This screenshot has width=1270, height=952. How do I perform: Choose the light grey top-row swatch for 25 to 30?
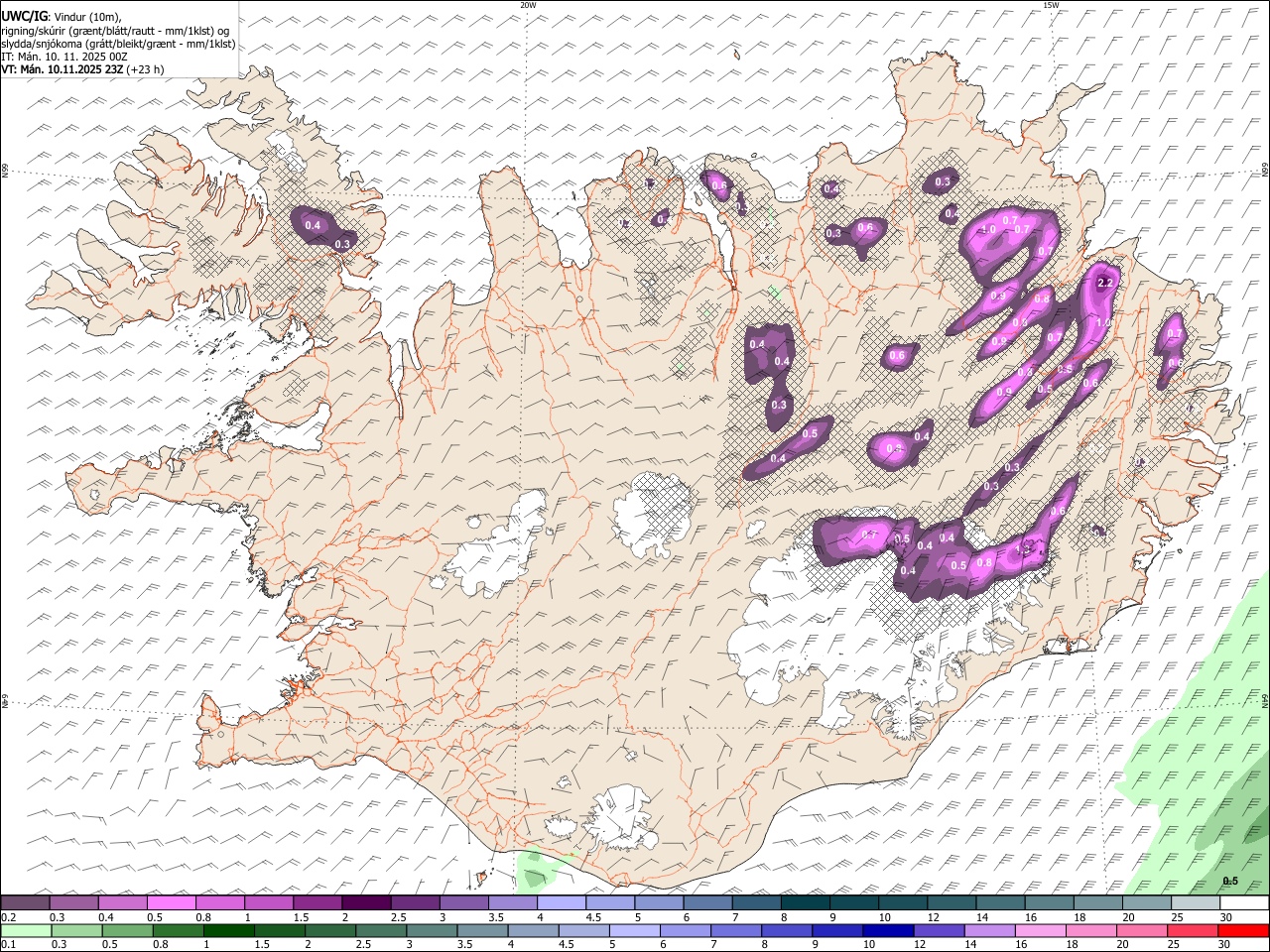point(1196,902)
